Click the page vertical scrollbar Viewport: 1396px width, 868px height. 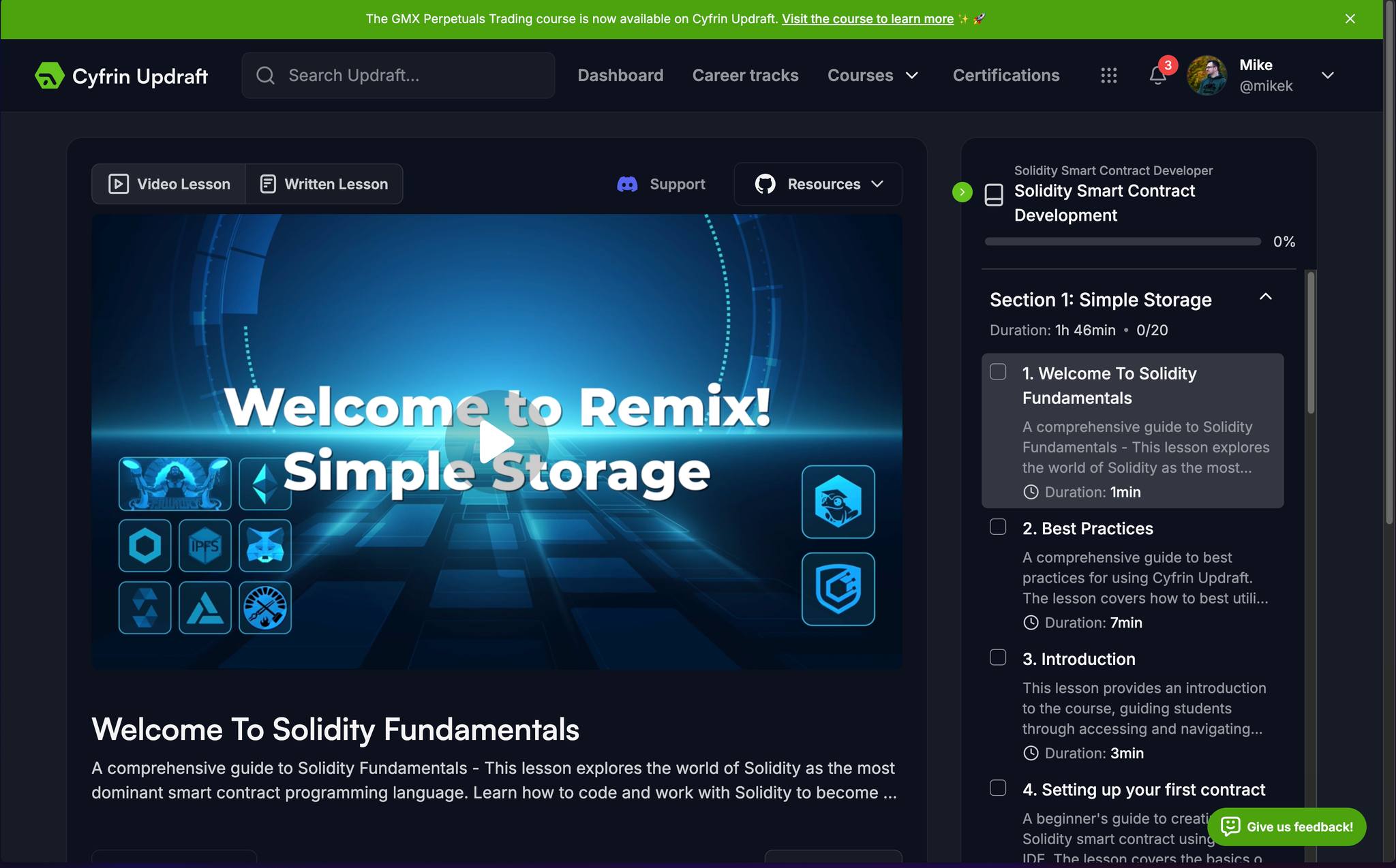[x=1390, y=262]
